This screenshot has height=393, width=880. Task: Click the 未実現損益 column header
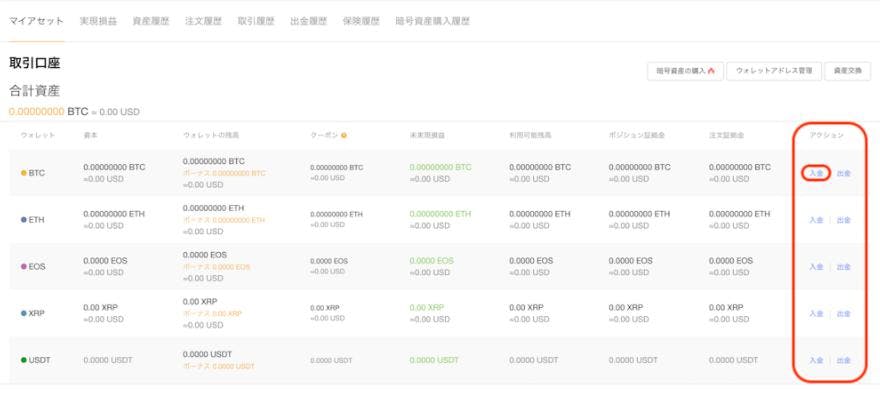(427, 135)
